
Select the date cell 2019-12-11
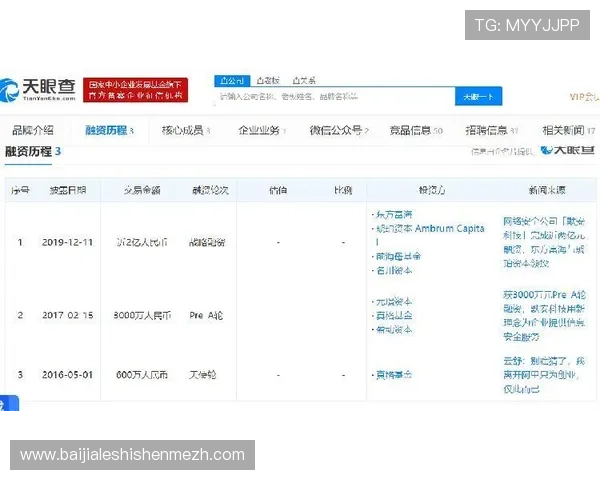pyautogui.click(x=67, y=242)
